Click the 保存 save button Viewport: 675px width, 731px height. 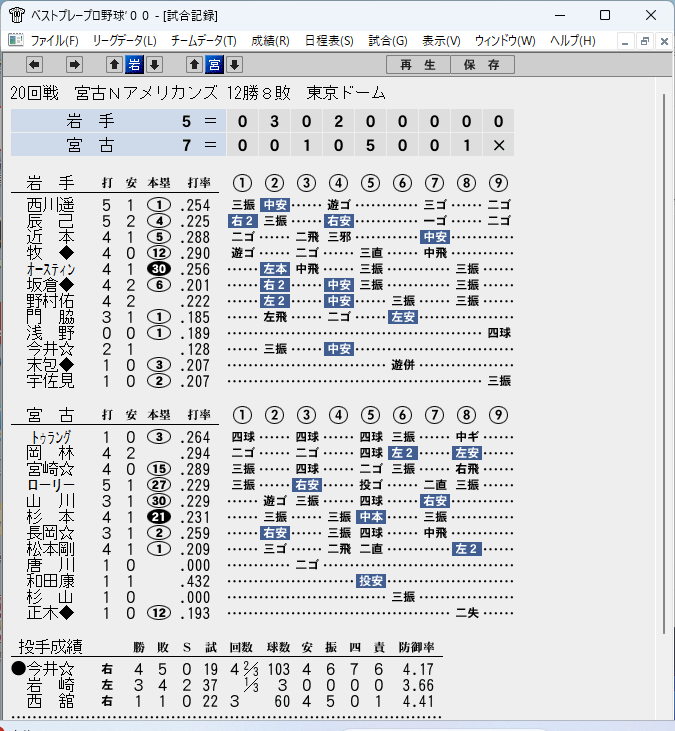pos(482,64)
